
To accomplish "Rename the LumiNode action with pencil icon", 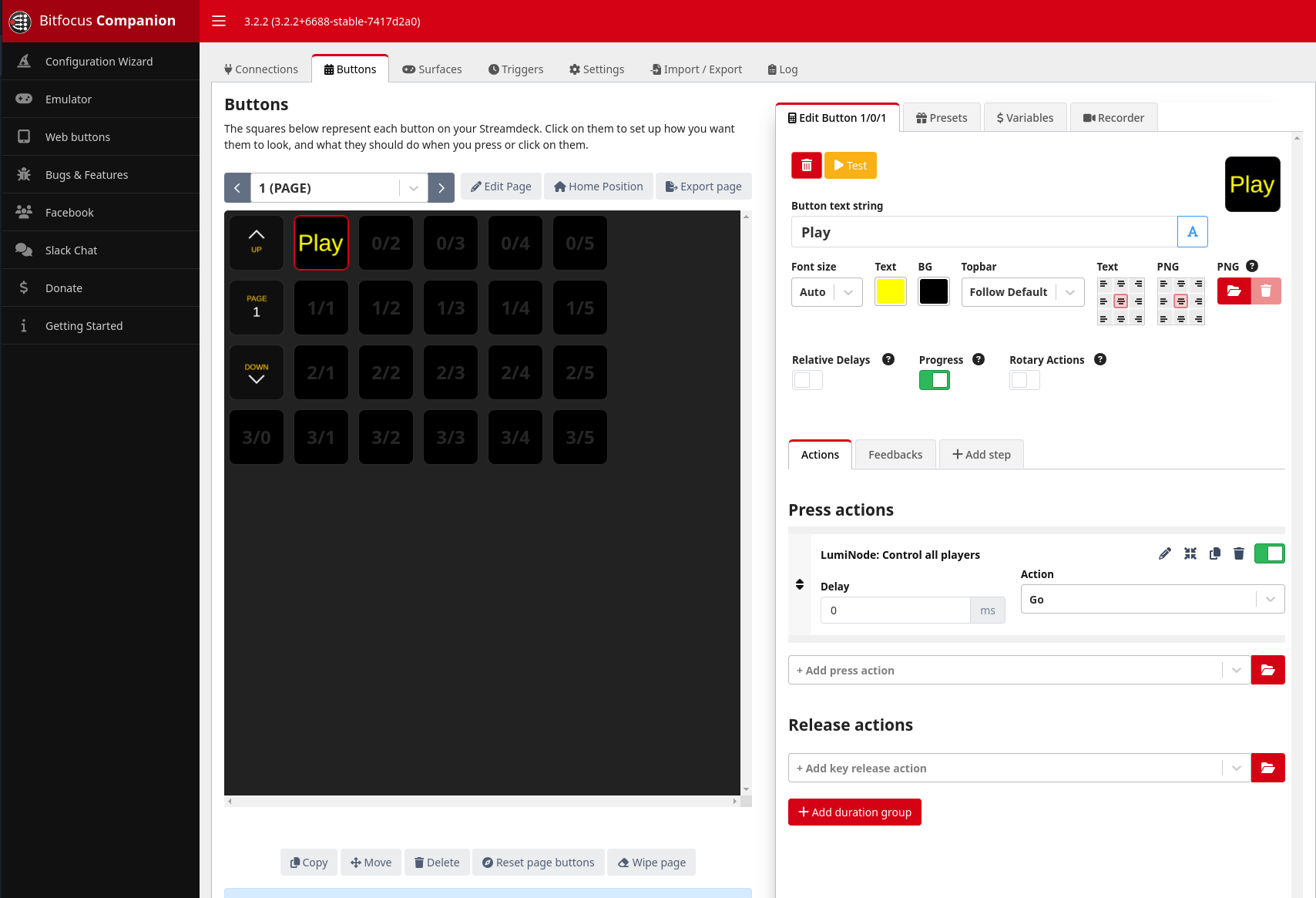I will 1165,553.
